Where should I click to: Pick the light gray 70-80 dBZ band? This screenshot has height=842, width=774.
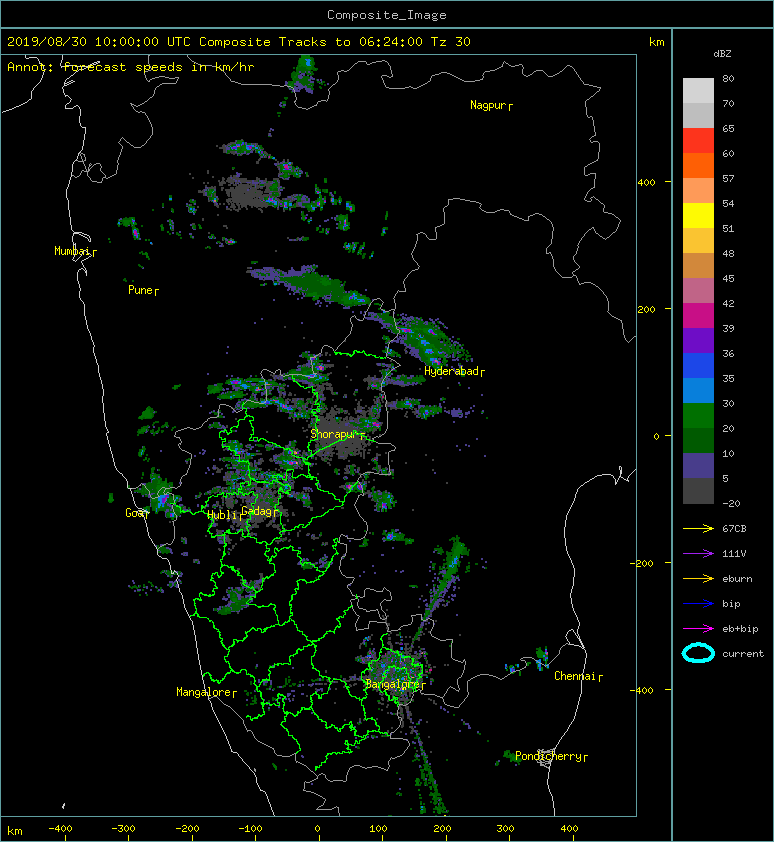coord(698,91)
